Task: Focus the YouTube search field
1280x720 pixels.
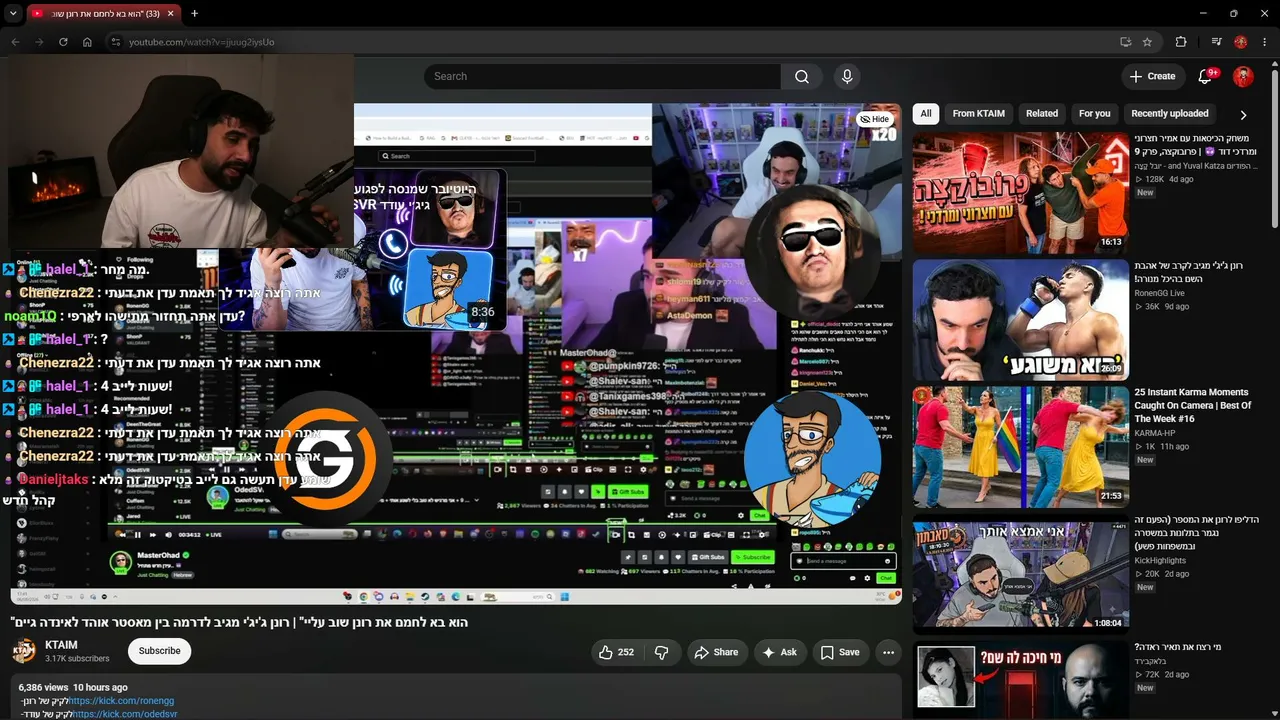Action: tap(602, 76)
